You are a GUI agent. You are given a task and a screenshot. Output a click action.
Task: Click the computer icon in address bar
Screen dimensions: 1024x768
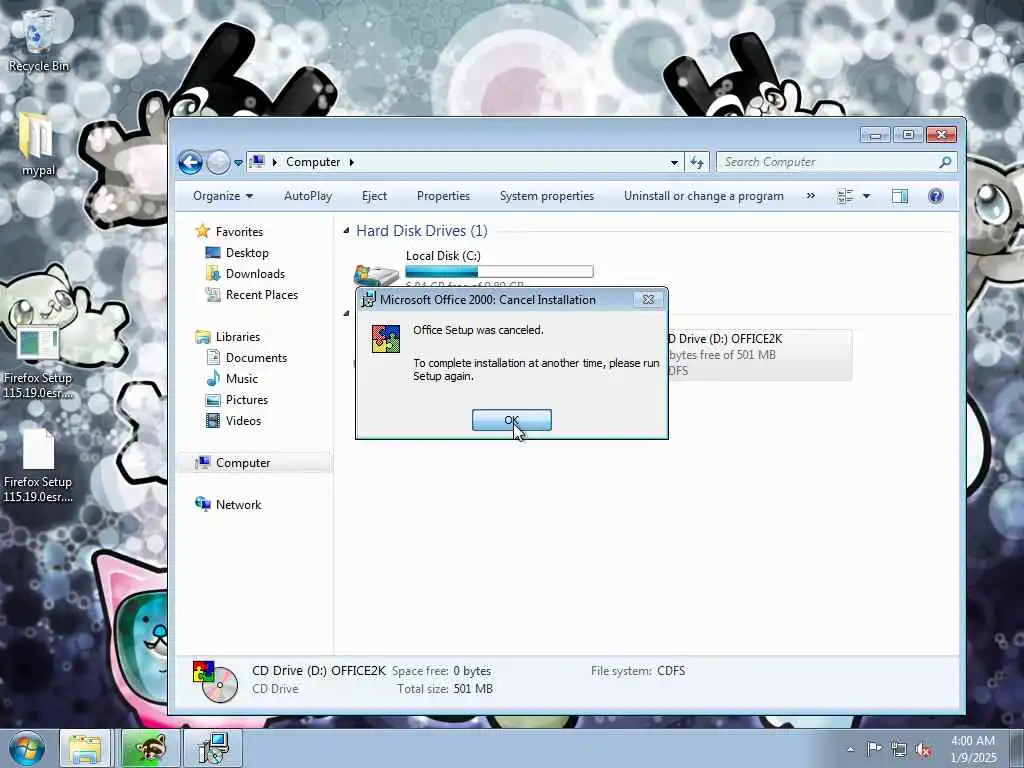click(258, 162)
